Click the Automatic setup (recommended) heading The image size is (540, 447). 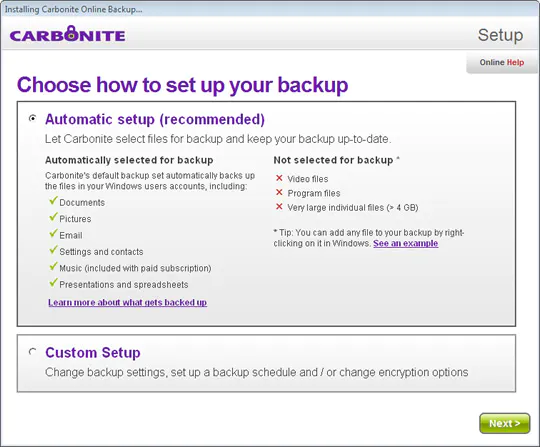point(155,119)
